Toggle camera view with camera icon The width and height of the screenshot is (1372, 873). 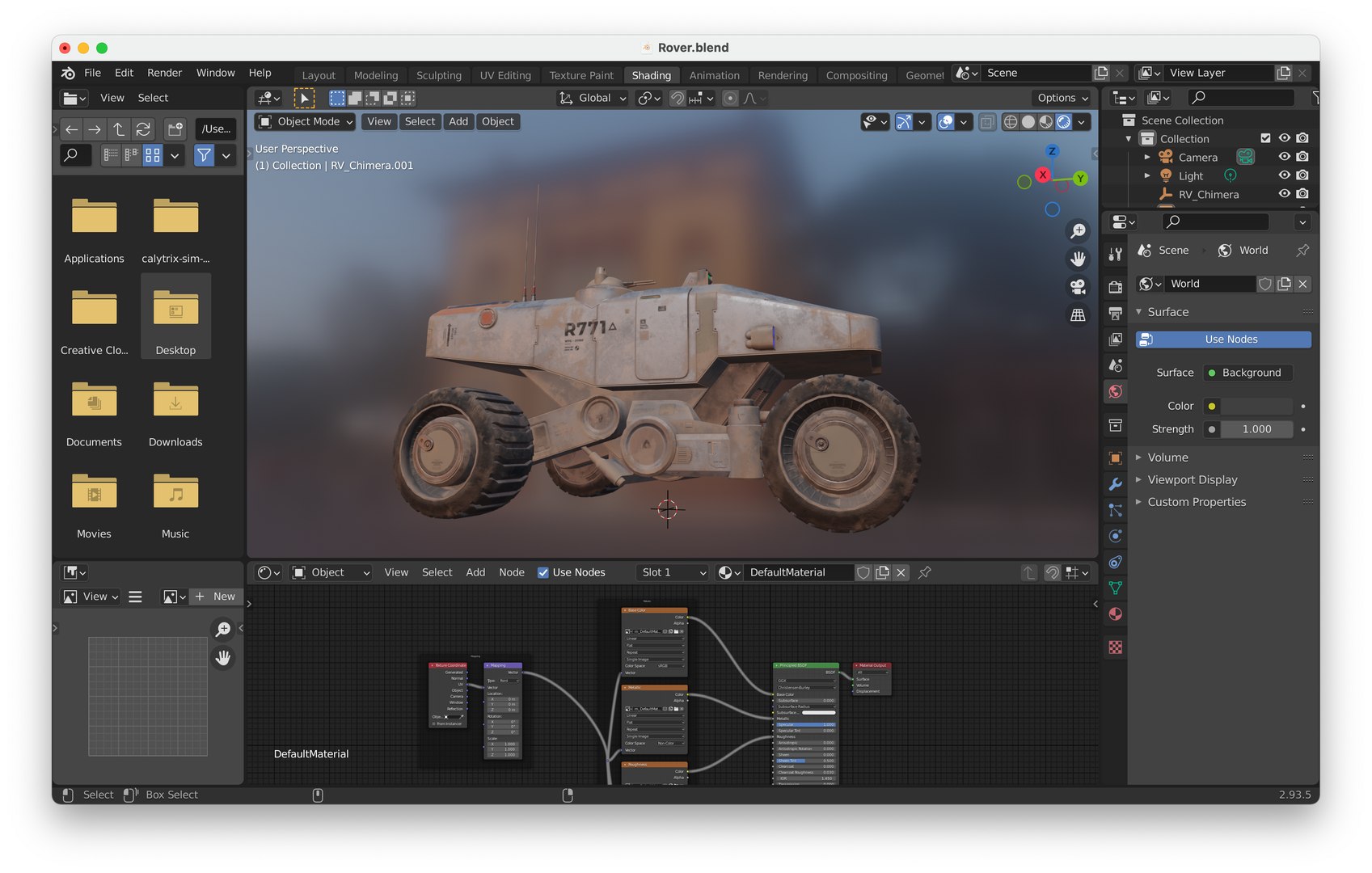point(1078,287)
